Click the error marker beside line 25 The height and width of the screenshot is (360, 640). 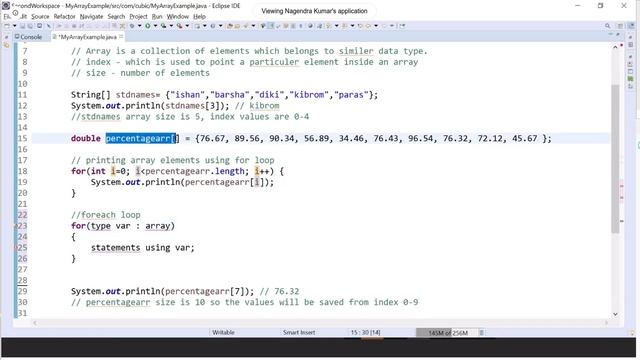16,247
